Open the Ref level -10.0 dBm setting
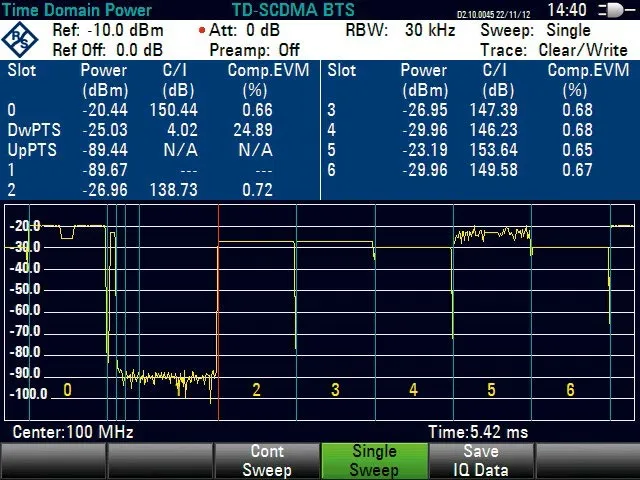 click(x=108, y=30)
